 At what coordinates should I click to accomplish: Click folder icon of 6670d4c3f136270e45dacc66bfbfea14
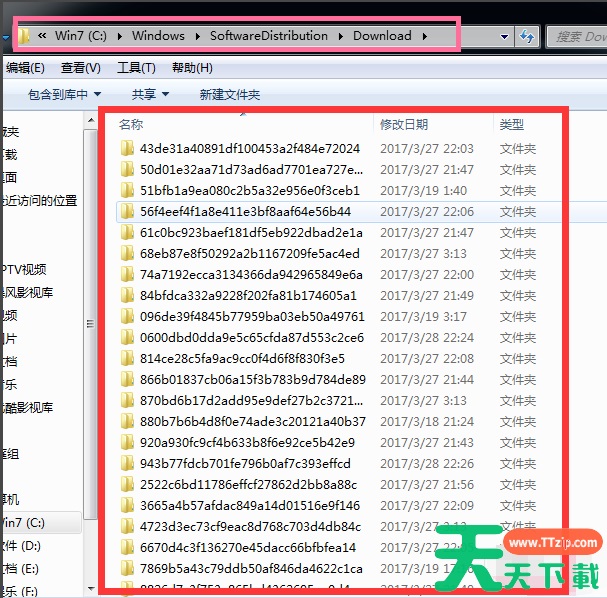coord(127,547)
